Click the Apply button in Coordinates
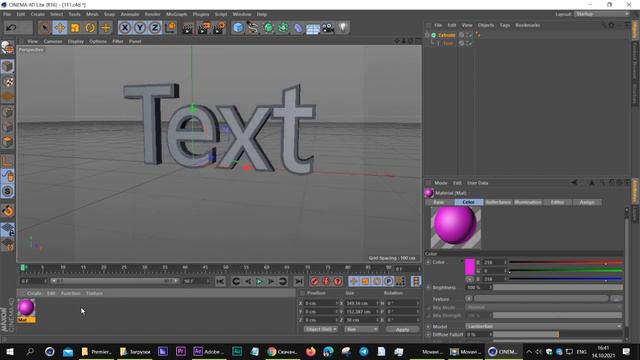This screenshot has width=640, height=360. tap(402, 329)
